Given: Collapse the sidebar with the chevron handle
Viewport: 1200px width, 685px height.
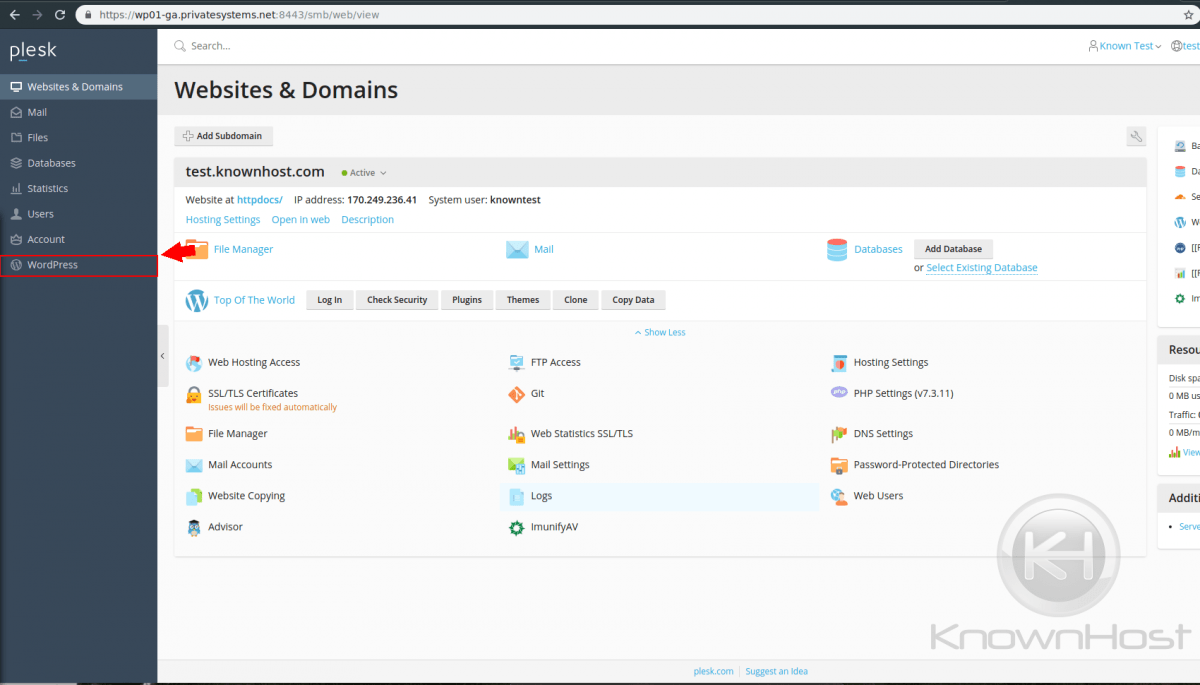Looking at the screenshot, I should click(x=162, y=355).
